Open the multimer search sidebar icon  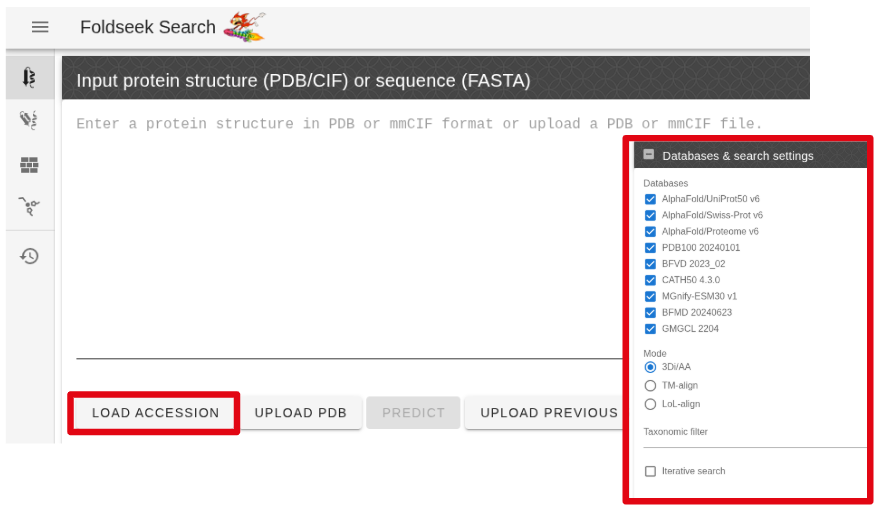pyautogui.click(x=30, y=121)
